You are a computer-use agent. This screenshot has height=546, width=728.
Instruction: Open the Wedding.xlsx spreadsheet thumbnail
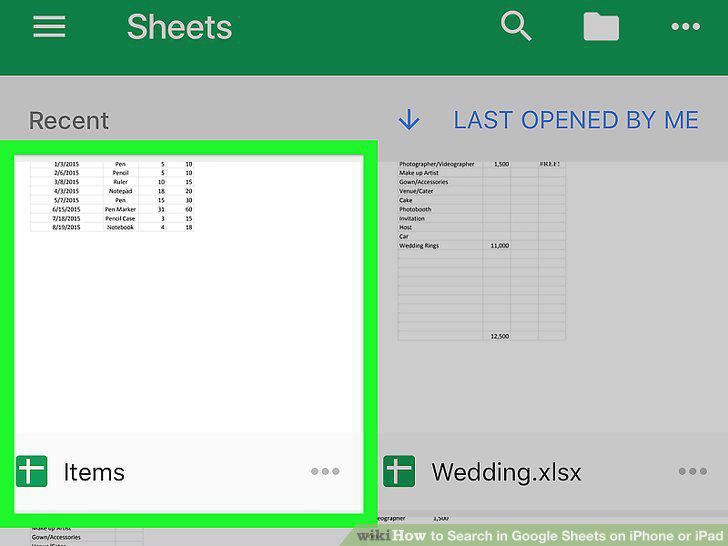coord(553,297)
